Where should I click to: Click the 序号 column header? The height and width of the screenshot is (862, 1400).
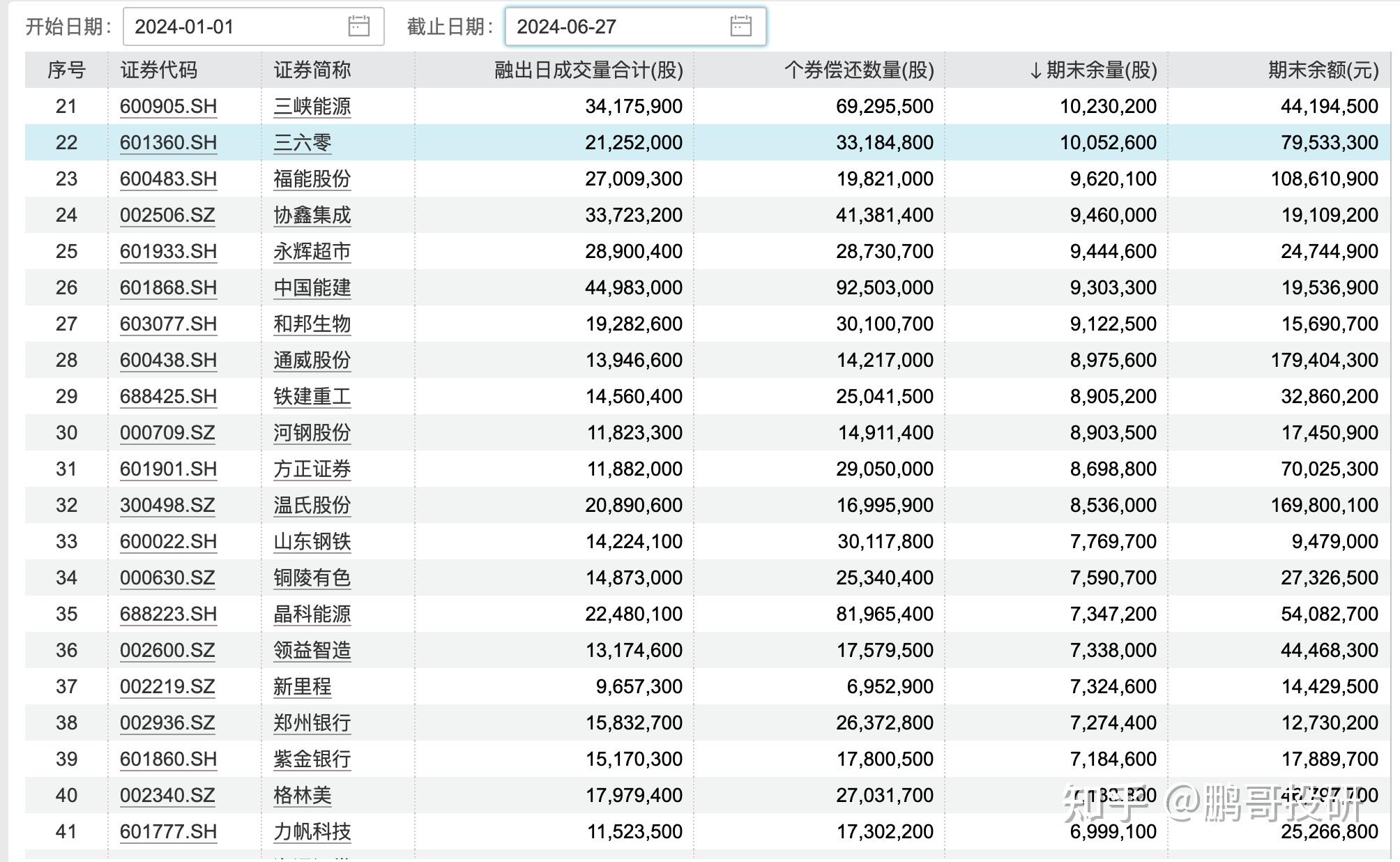66,70
